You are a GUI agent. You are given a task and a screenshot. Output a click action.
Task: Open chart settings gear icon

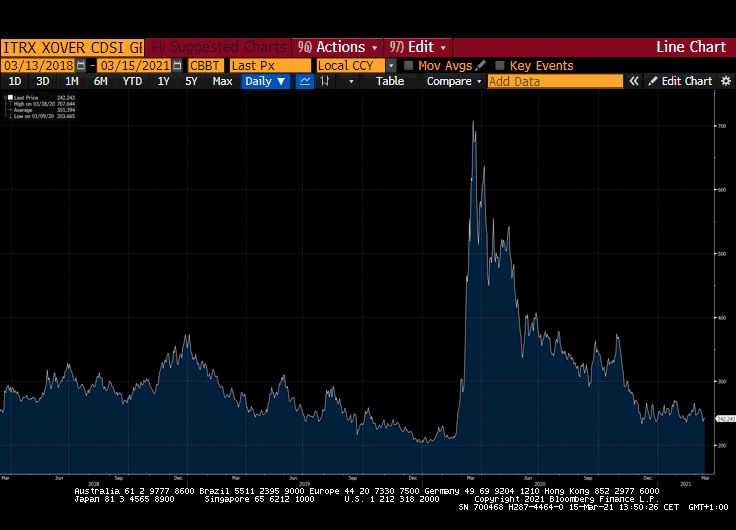(726, 81)
